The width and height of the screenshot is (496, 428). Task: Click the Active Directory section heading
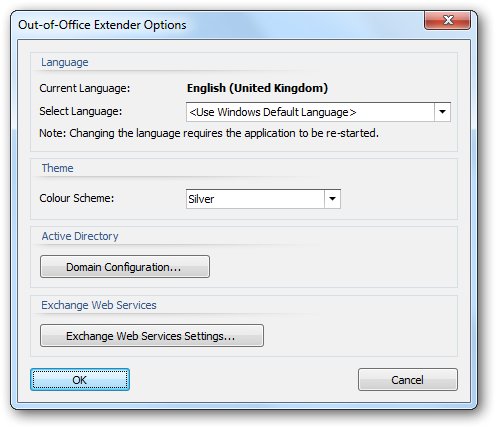(x=80, y=236)
